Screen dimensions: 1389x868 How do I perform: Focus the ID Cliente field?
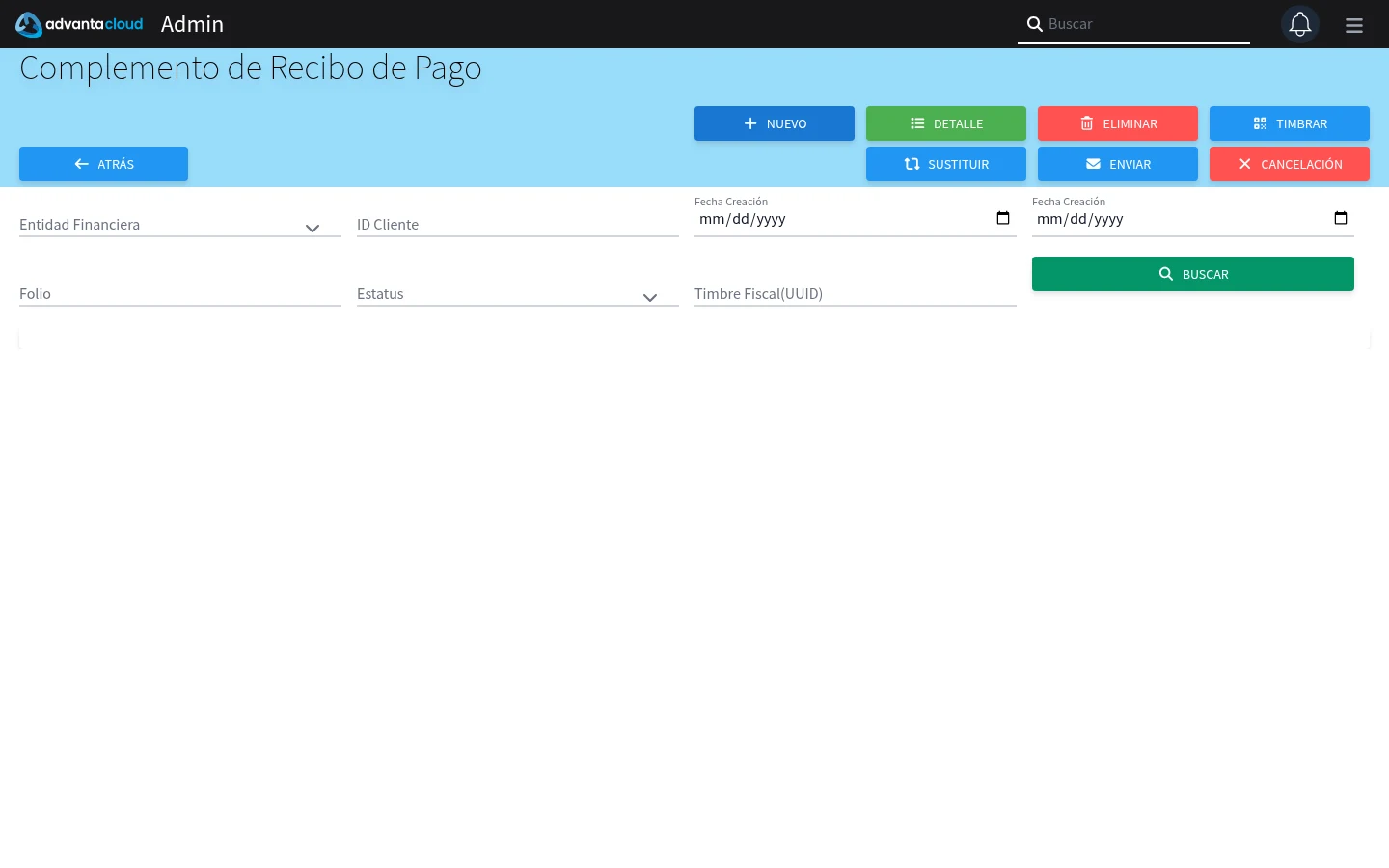[518, 225]
